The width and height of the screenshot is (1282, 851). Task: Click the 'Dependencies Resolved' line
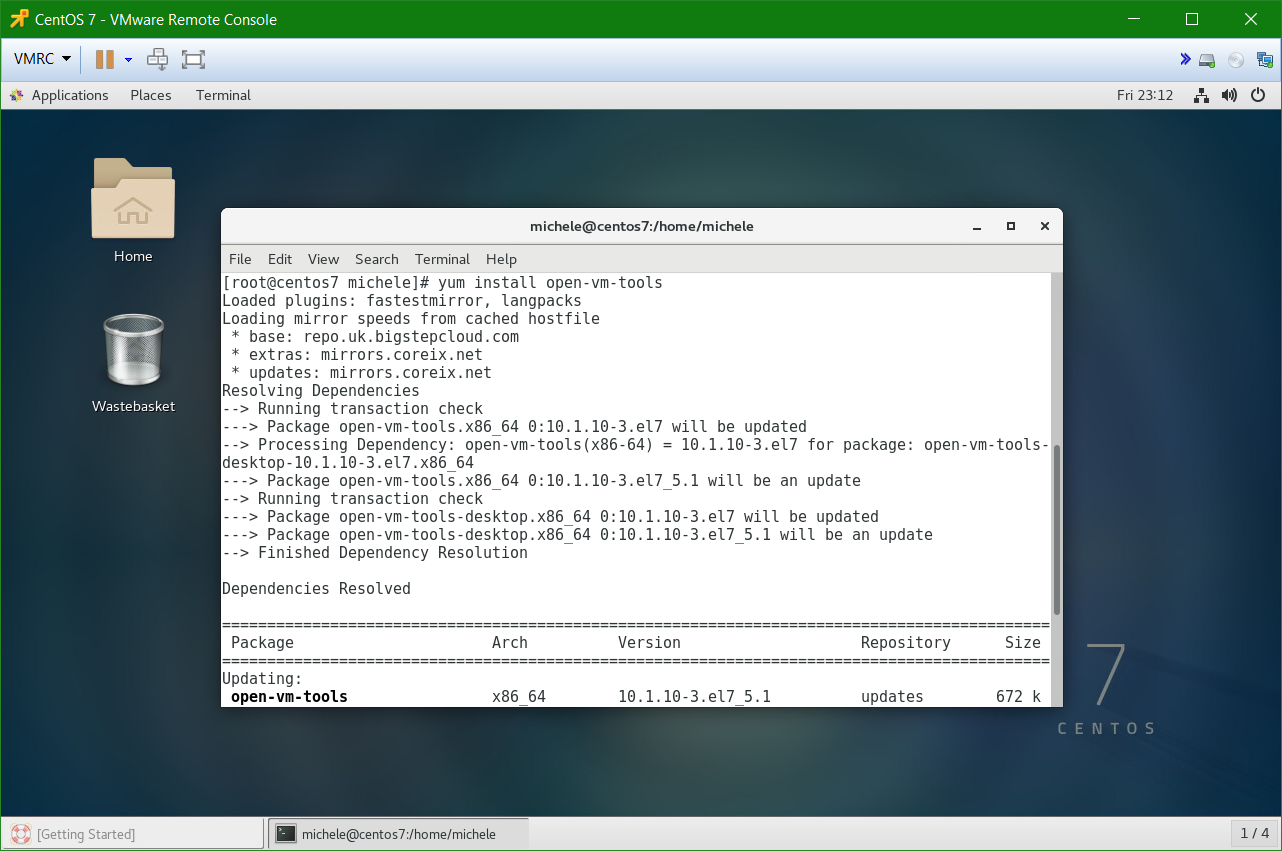(x=316, y=589)
